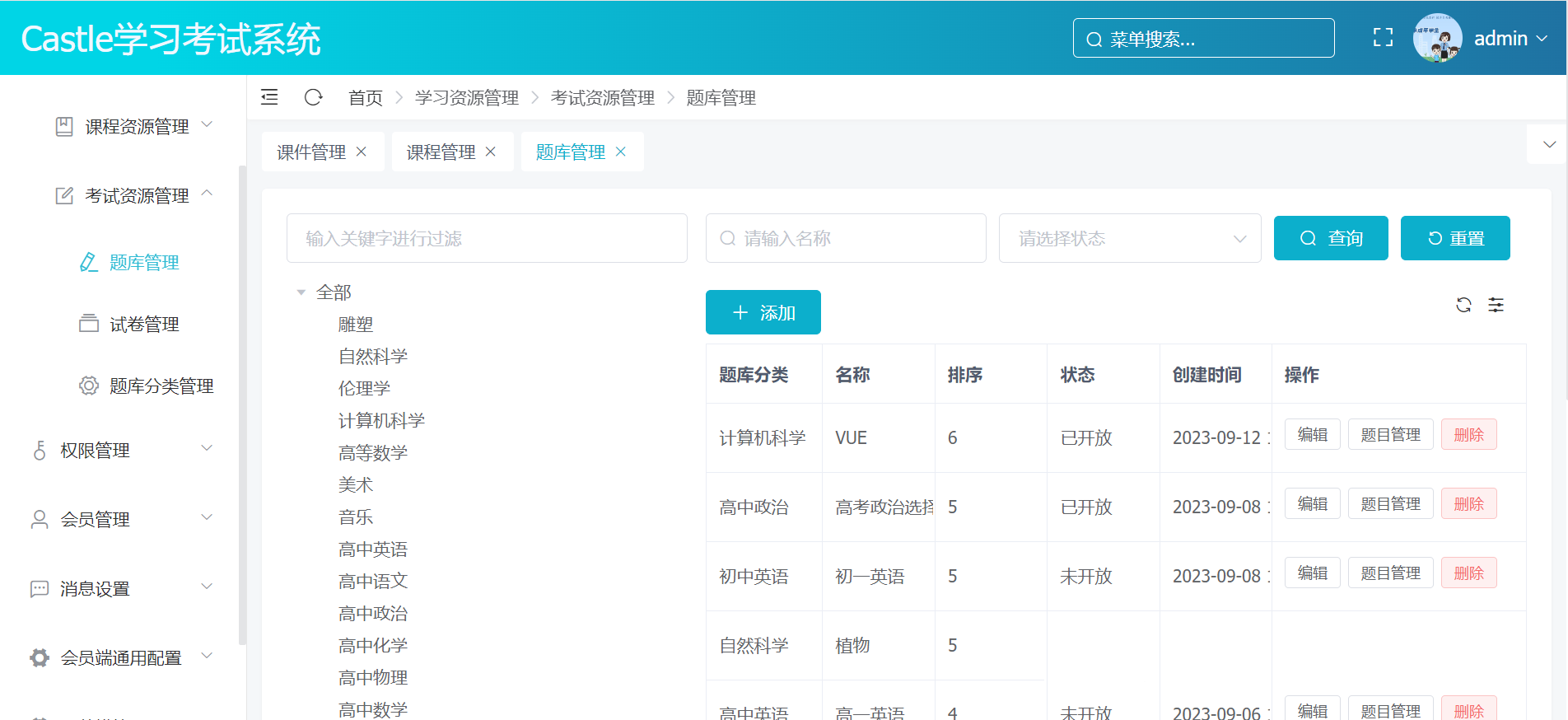1568x720 pixels.
Task: Toggle fullscreen mode icon in header
Action: (1383, 38)
